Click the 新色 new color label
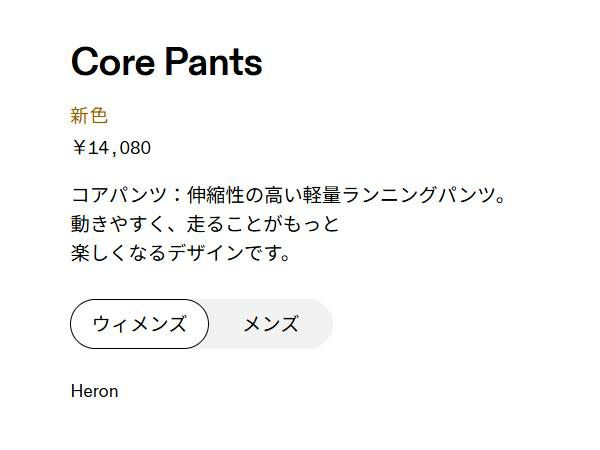 coord(89,116)
